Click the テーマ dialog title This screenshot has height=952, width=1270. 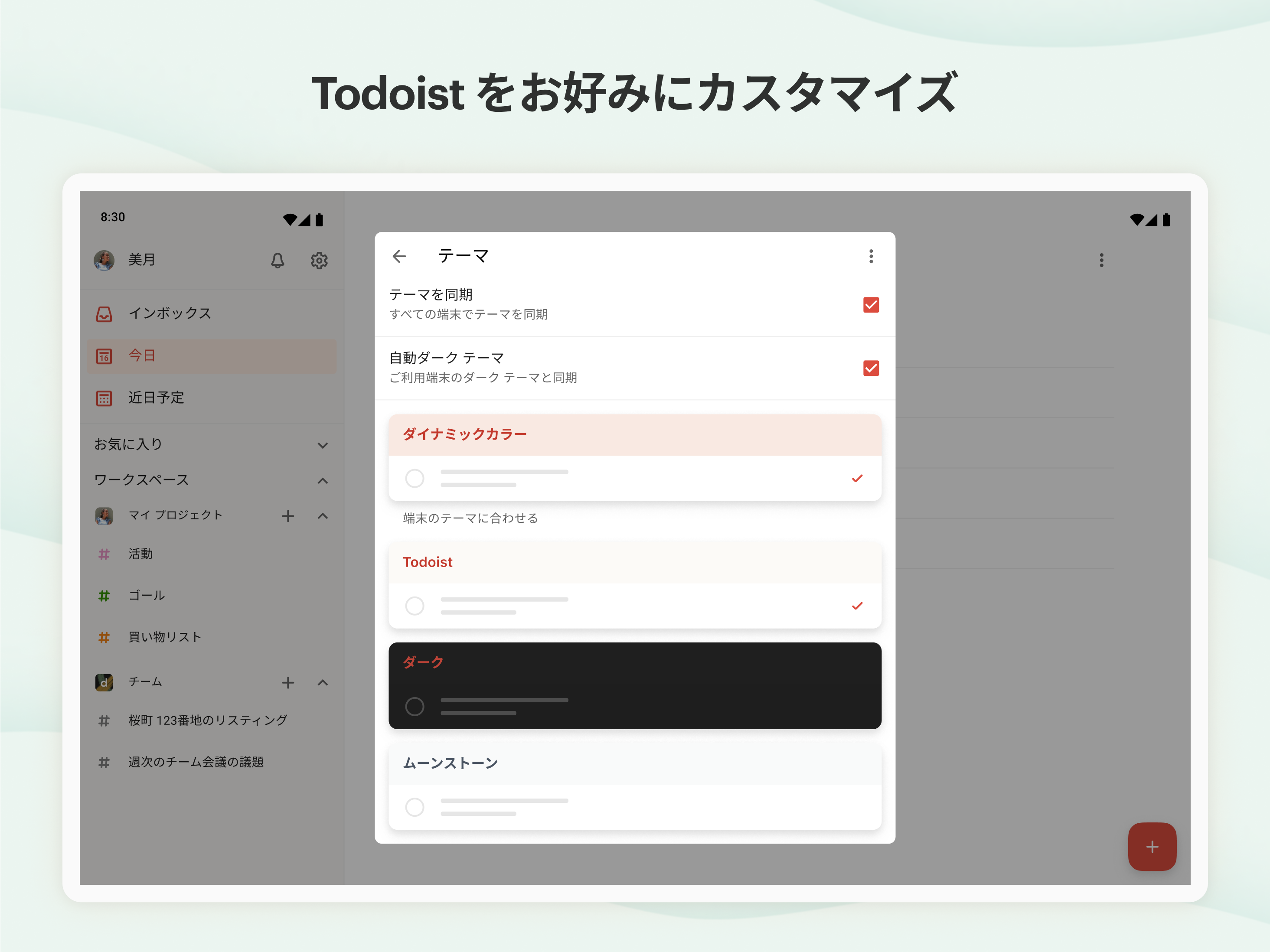pyautogui.click(x=463, y=256)
